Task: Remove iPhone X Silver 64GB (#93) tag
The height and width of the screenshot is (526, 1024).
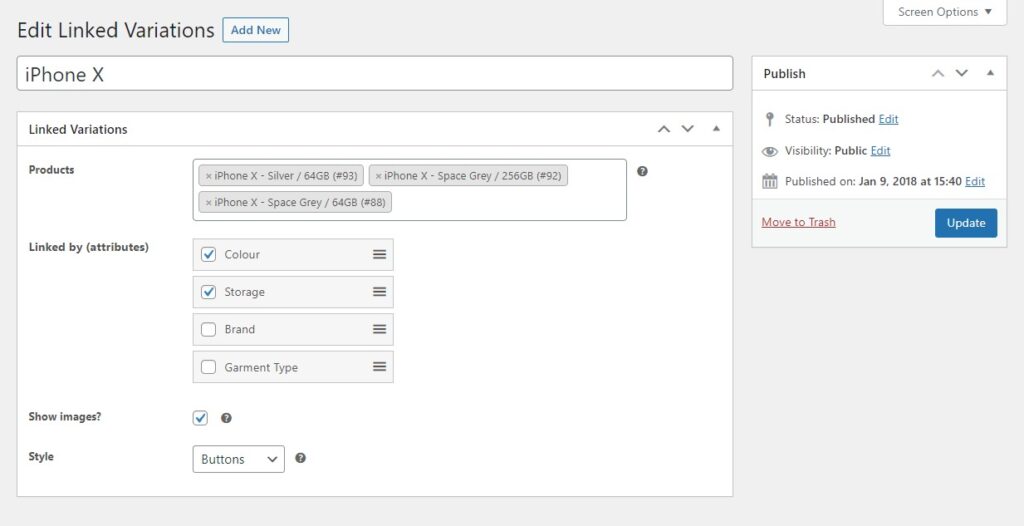Action: 208,176
